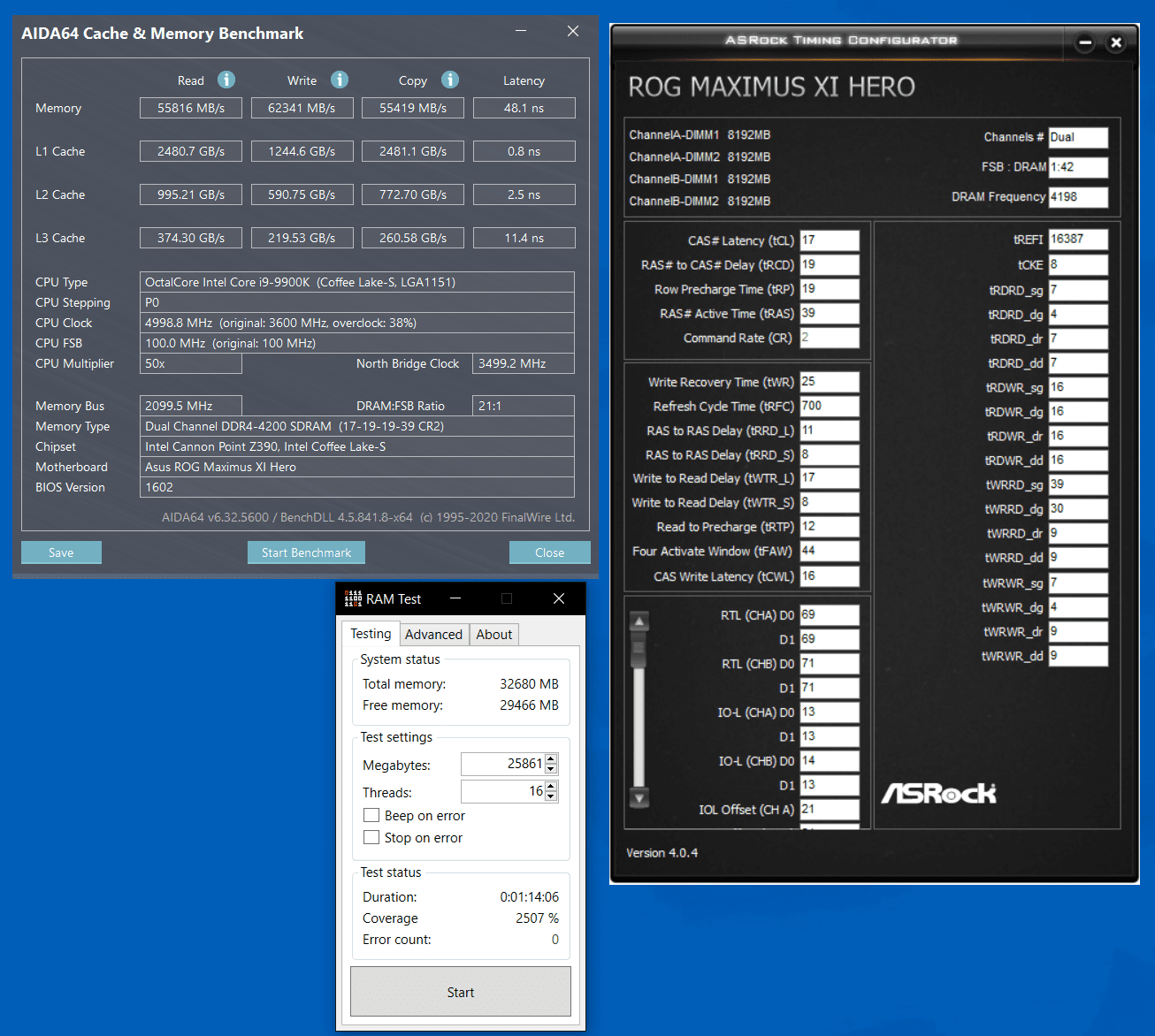Click the tCKE value field

pyautogui.click(x=1078, y=264)
